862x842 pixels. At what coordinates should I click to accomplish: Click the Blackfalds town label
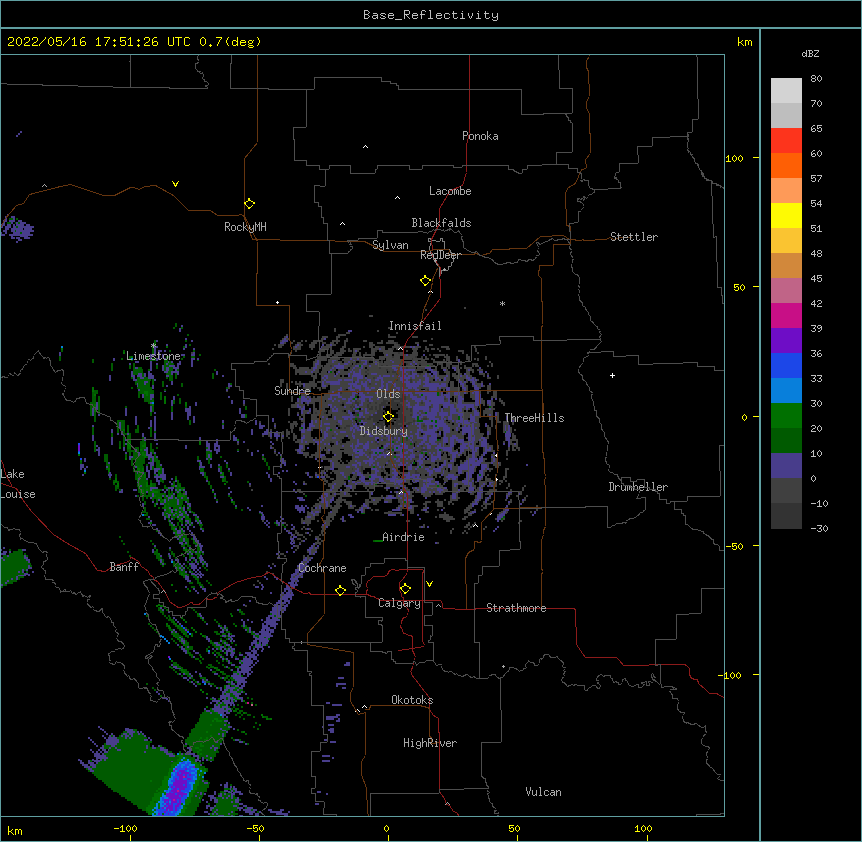(441, 223)
